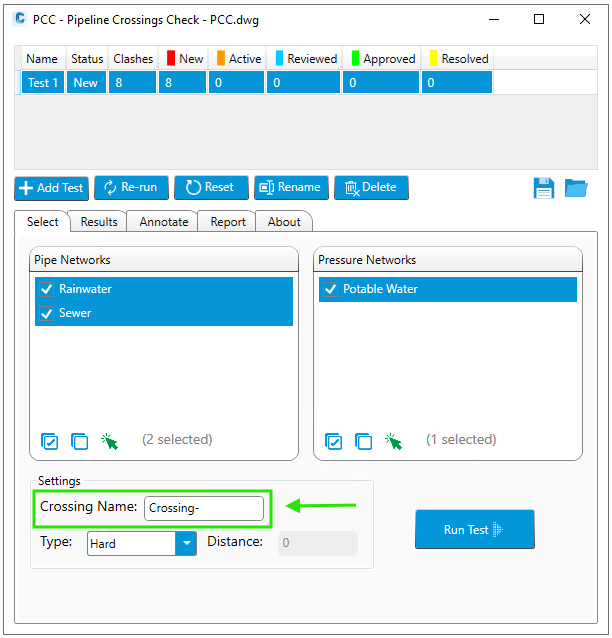Click the Resolved column header
This screenshot has height=638, width=612.
(457, 59)
